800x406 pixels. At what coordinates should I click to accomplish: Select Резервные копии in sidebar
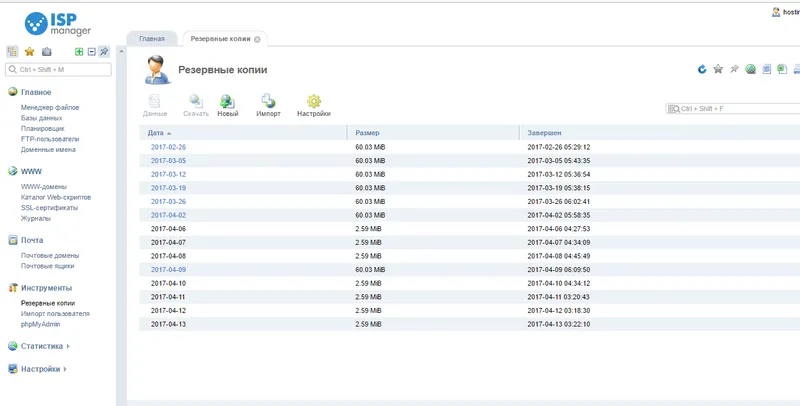(48, 303)
